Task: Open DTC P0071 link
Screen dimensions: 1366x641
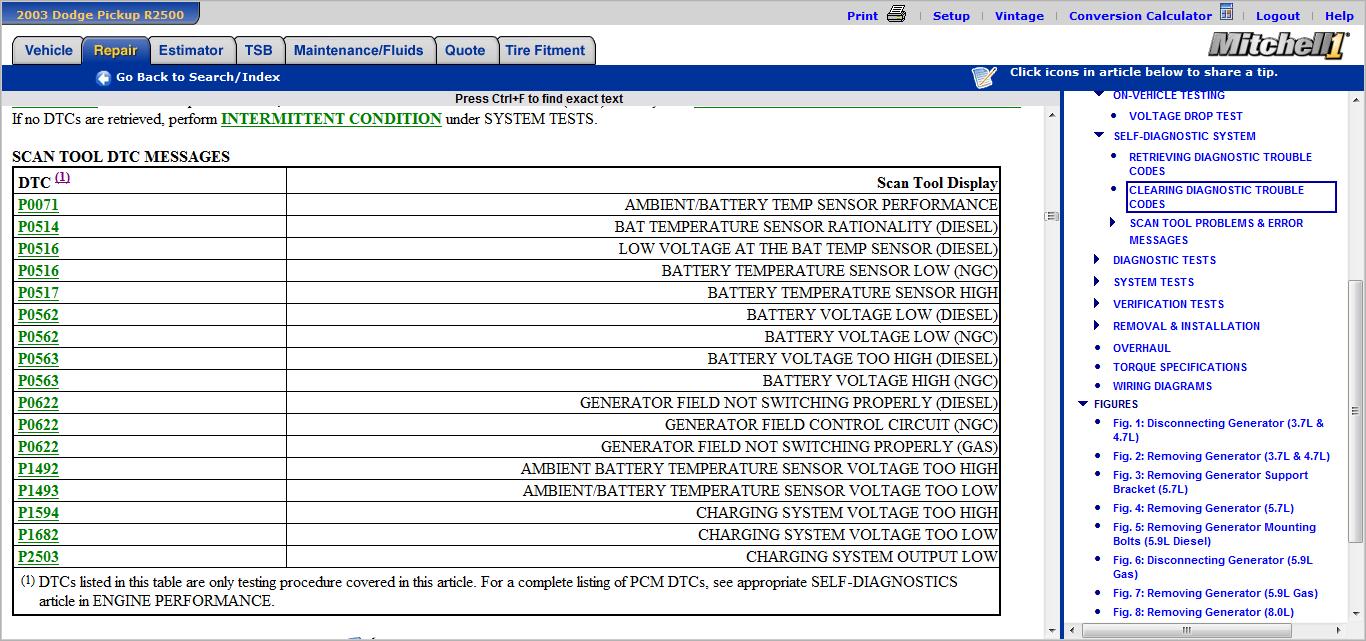Action: click(38, 205)
